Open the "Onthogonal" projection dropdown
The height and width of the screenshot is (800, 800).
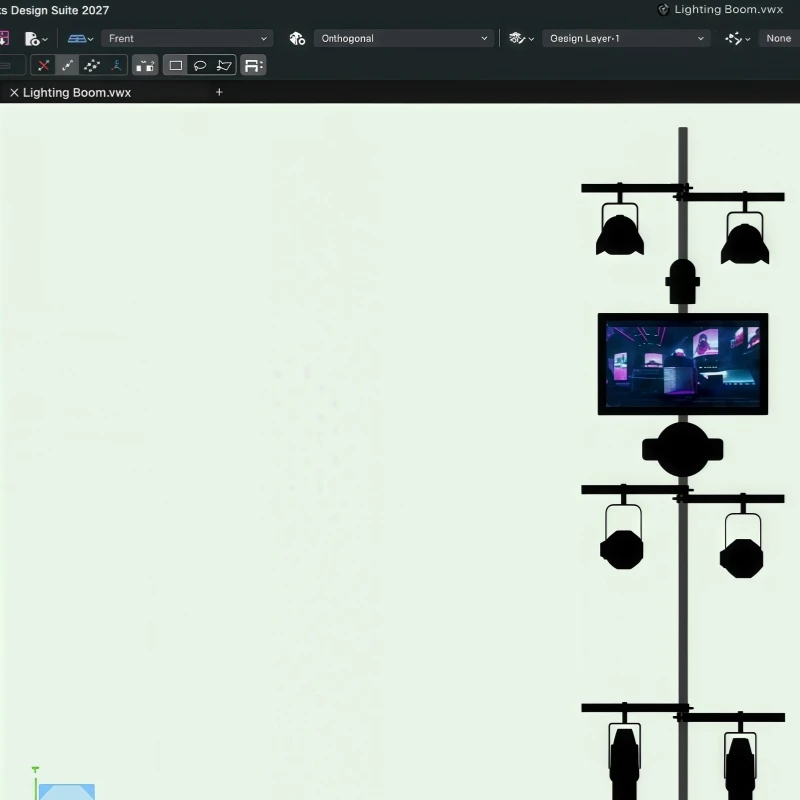[404, 38]
